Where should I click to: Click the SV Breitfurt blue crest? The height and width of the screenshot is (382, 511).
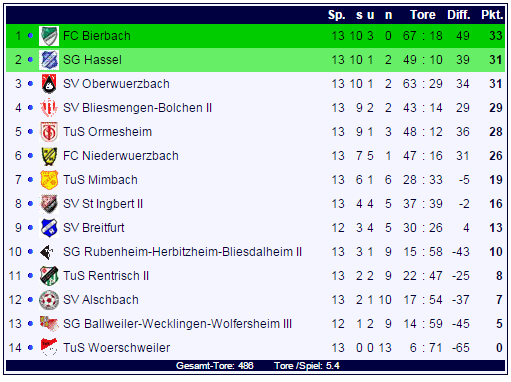click(49, 228)
